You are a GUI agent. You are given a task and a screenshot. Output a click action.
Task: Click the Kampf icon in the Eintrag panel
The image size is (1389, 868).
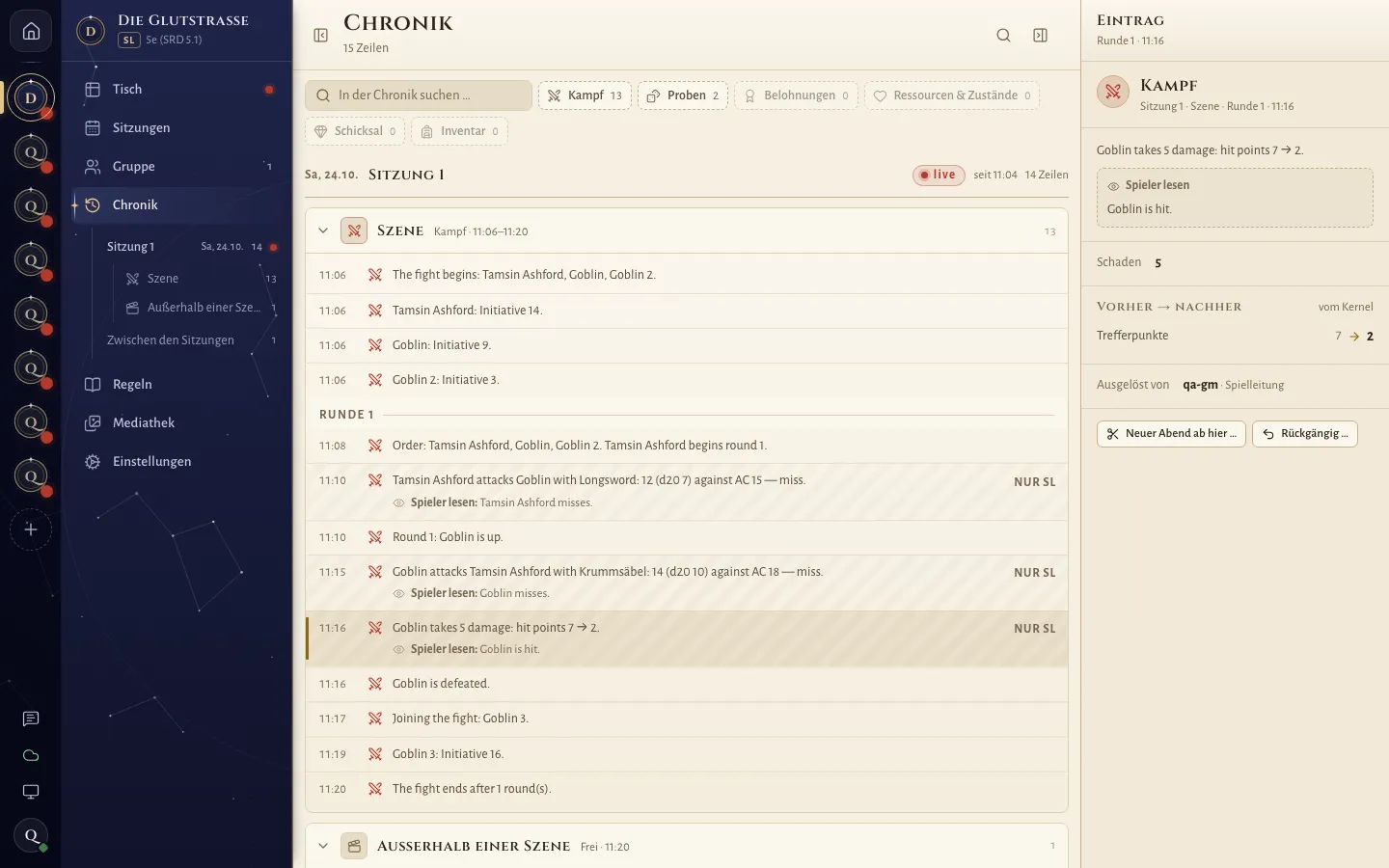[1113, 93]
